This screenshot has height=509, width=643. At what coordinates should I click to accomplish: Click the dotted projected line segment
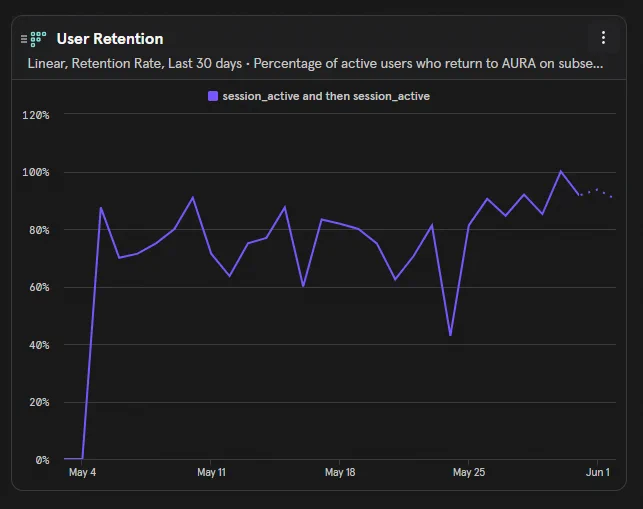coord(596,192)
